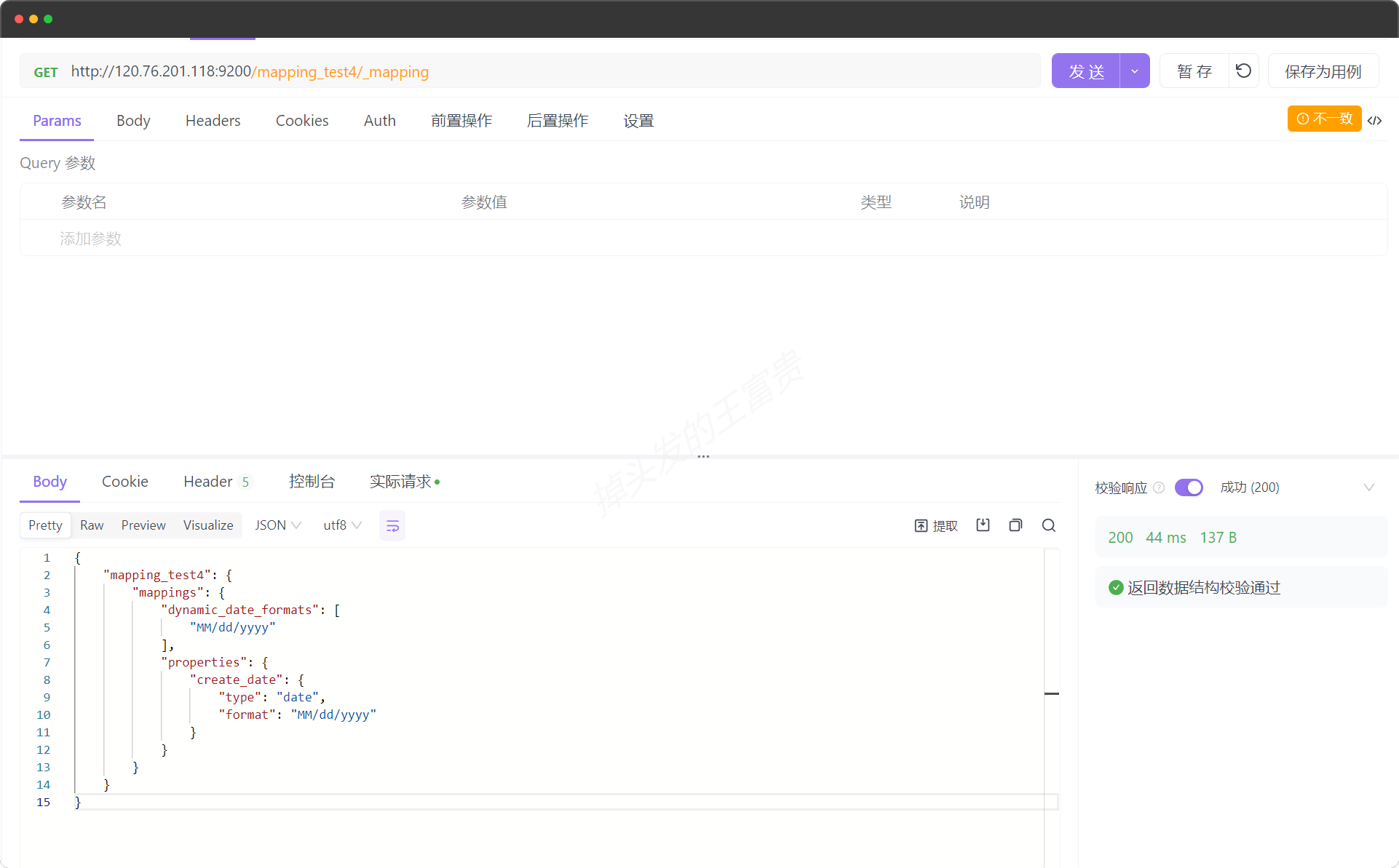
Task: Copy response with the copy icon
Action: point(1015,525)
